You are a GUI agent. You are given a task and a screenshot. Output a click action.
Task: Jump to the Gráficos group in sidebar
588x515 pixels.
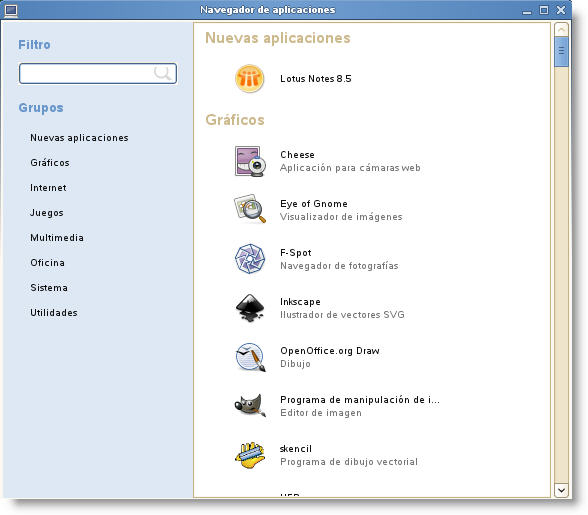(x=50, y=163)
